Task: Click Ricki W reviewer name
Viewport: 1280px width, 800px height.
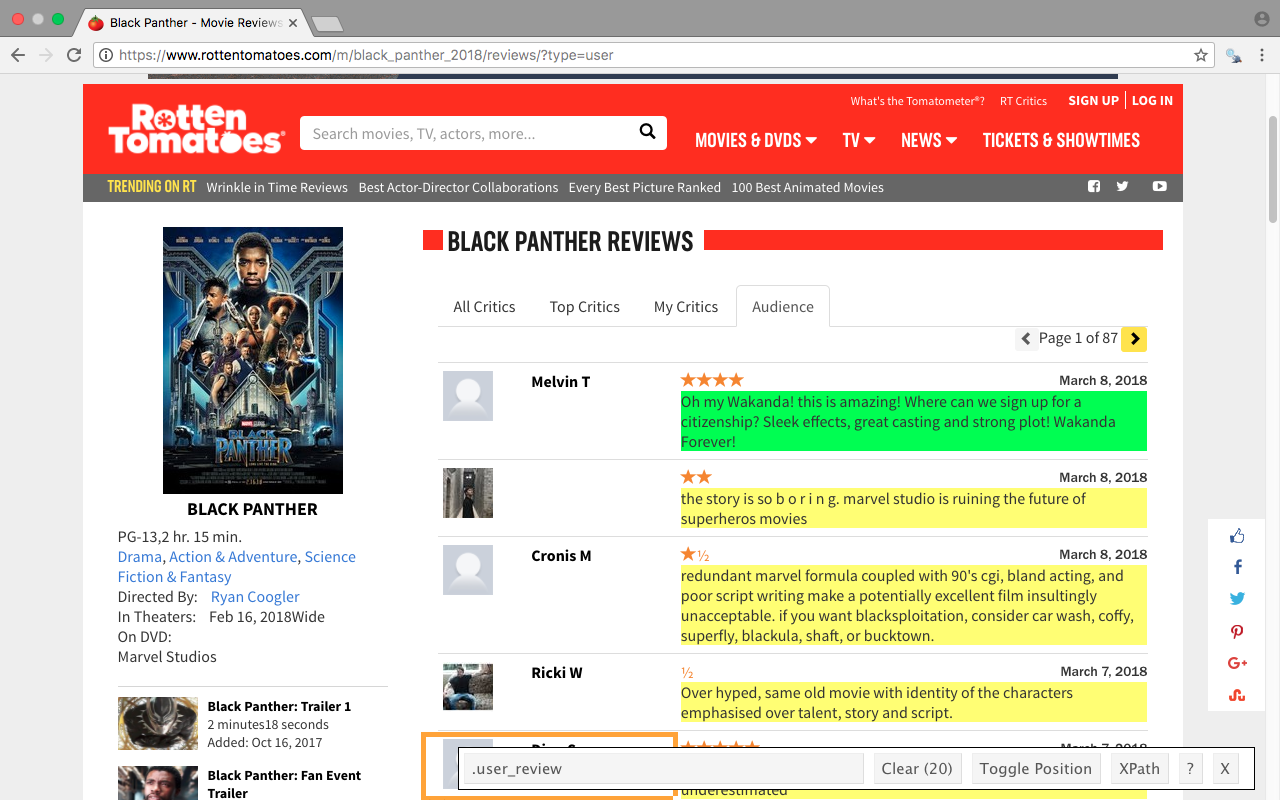Action: click(557, 673)
